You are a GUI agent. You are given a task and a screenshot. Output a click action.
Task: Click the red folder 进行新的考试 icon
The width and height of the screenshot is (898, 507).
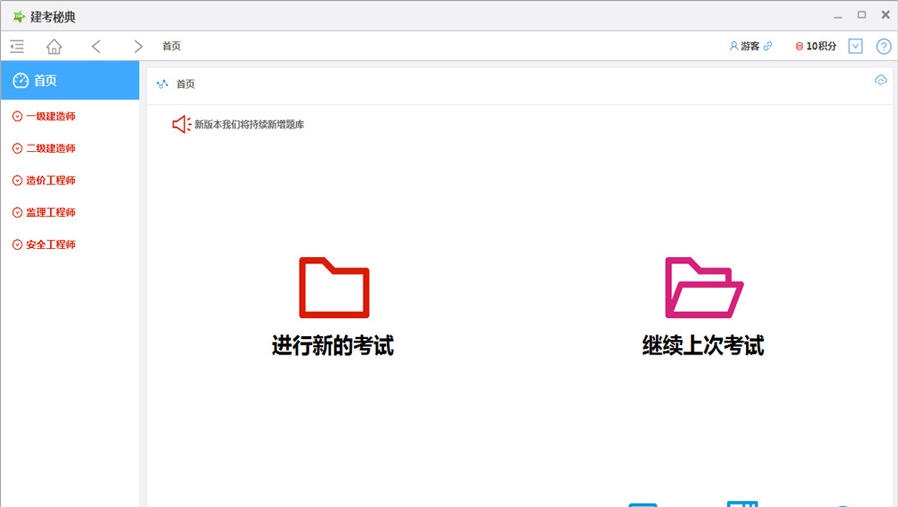click(x=334, y=288)
